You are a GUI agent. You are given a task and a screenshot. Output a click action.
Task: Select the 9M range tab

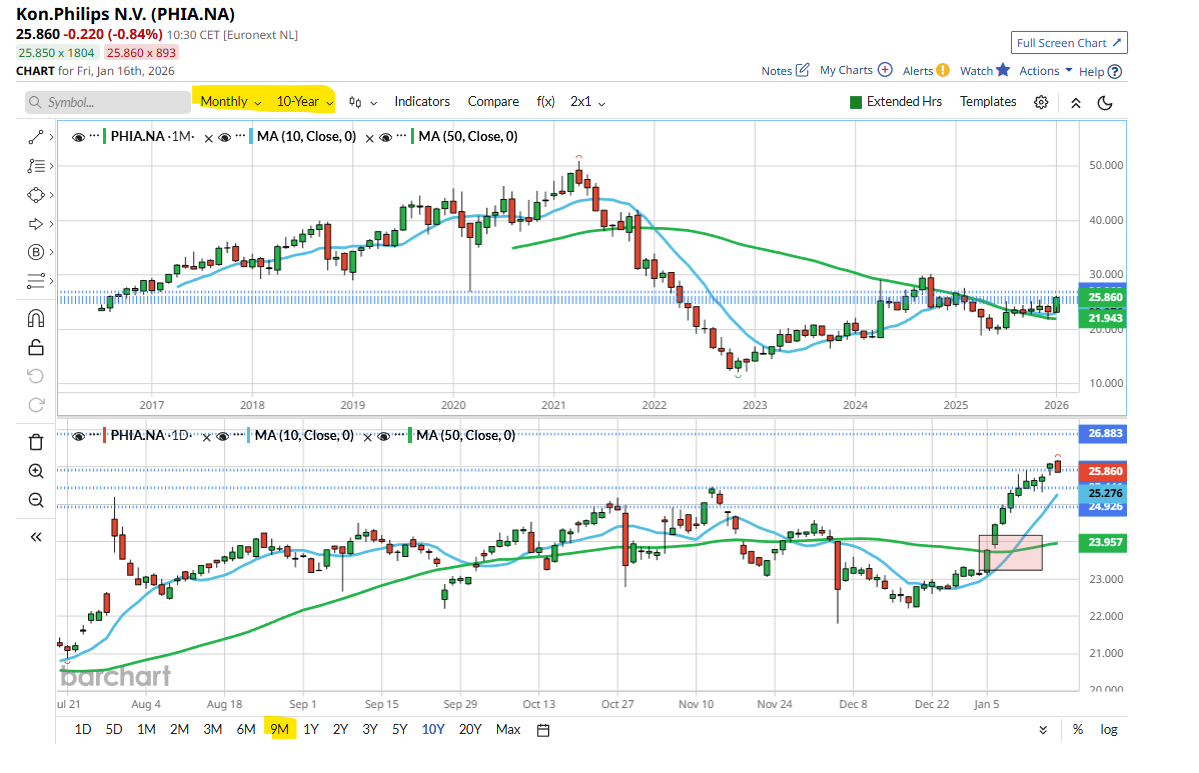pos(279,729)
